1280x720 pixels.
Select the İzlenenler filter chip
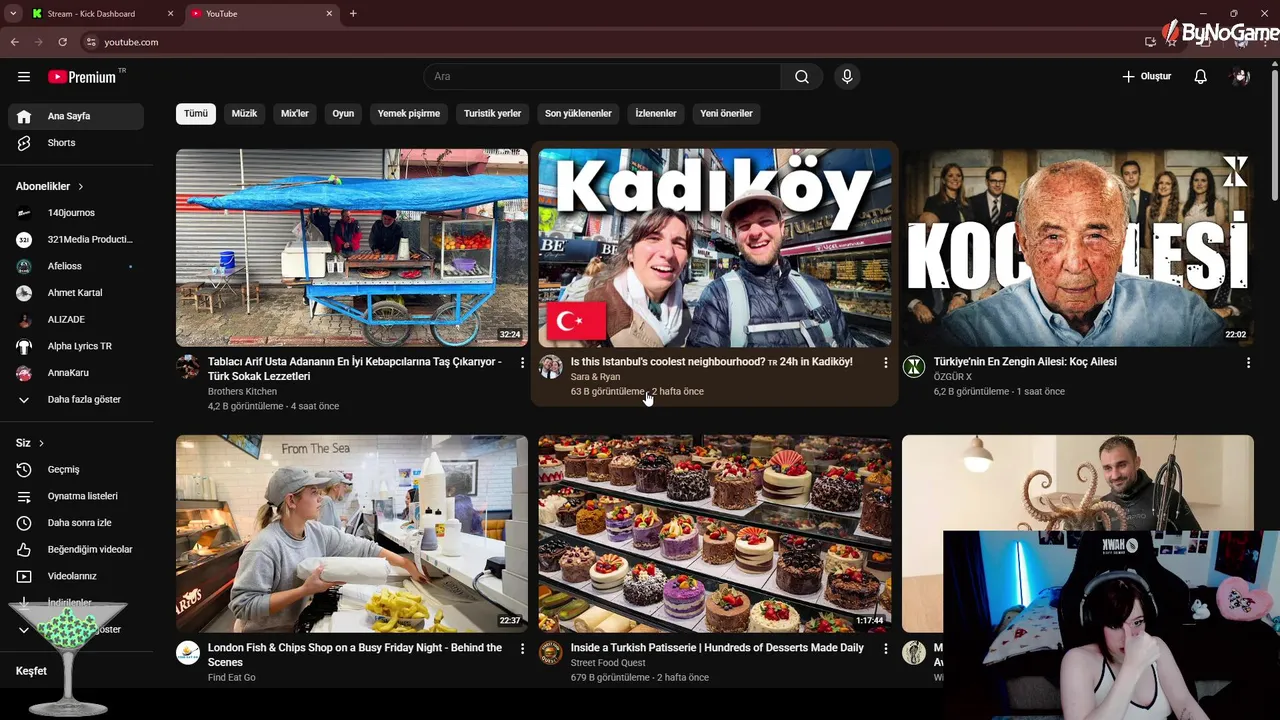coord(656,114)
